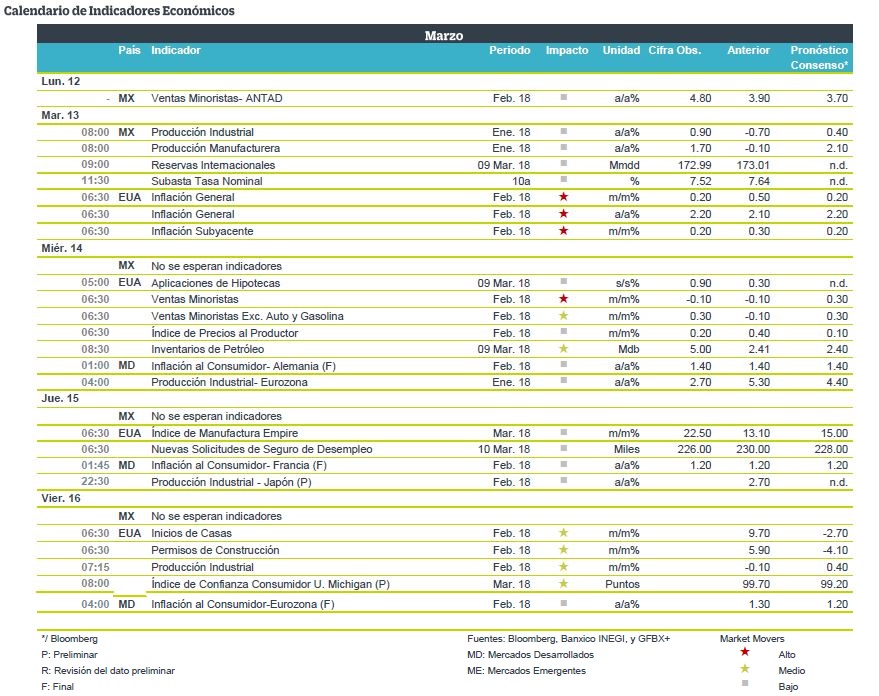Click the yellow star for Ventas Minoristas Exc. Auto y Gasolina
Viewport: 879px width, 696px height.
click(563, 315)
